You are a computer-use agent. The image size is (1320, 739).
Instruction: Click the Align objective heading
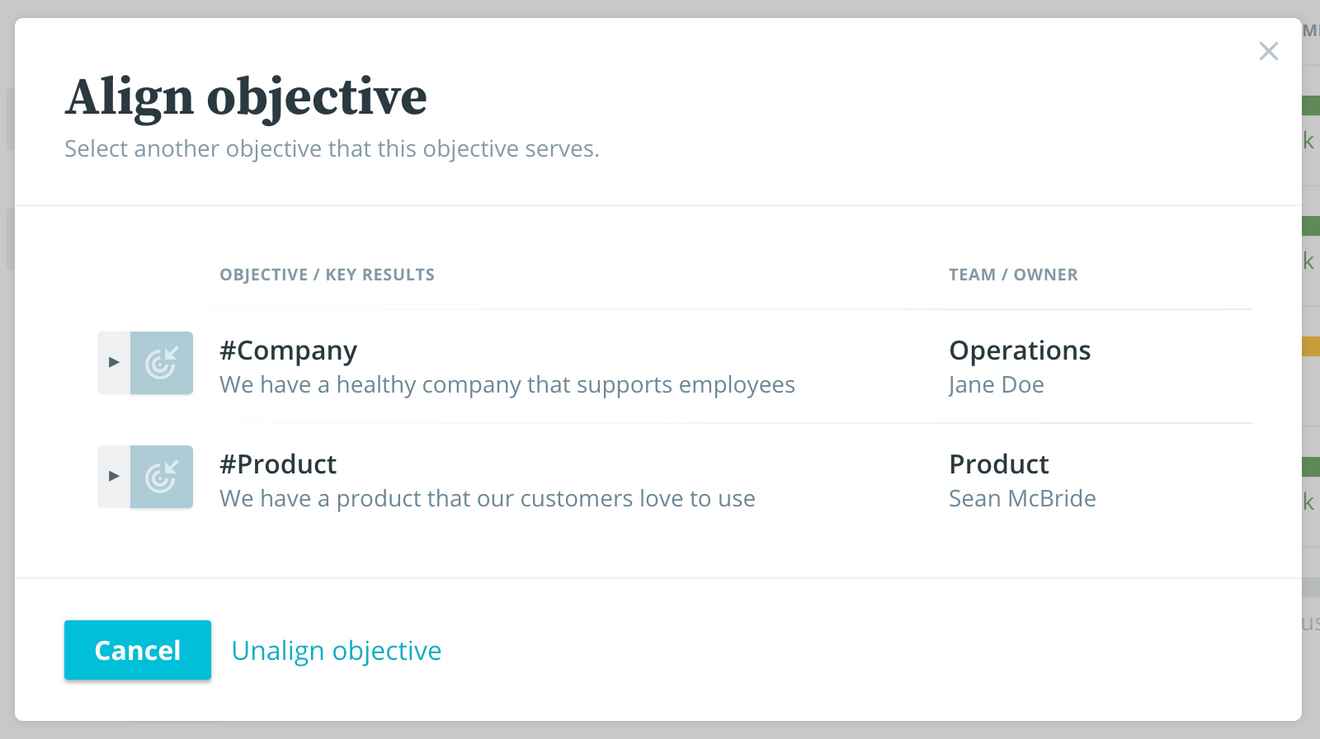pos(246,97)
